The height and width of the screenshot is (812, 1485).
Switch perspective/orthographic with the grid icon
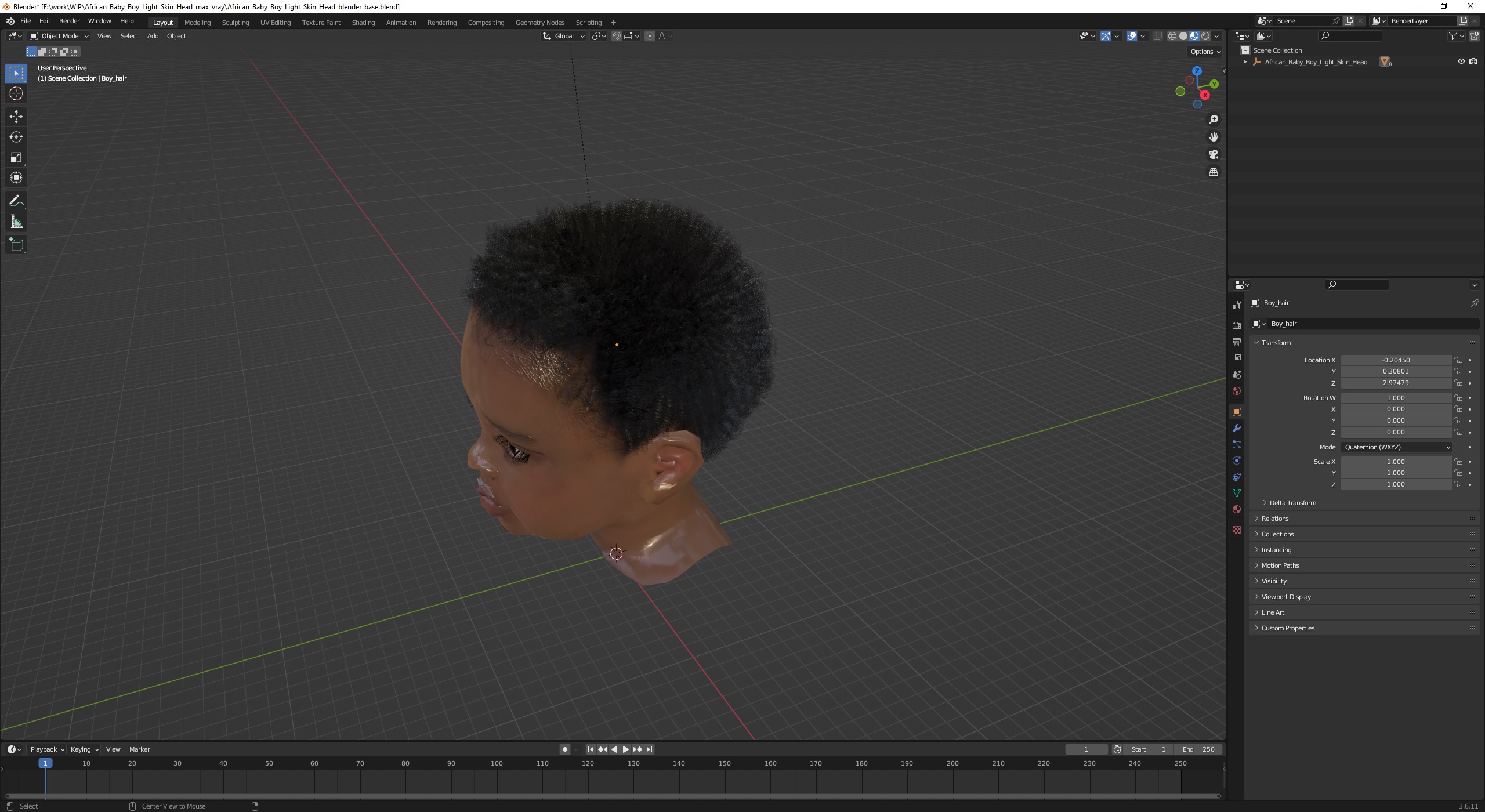click(x=1213, y=172)
